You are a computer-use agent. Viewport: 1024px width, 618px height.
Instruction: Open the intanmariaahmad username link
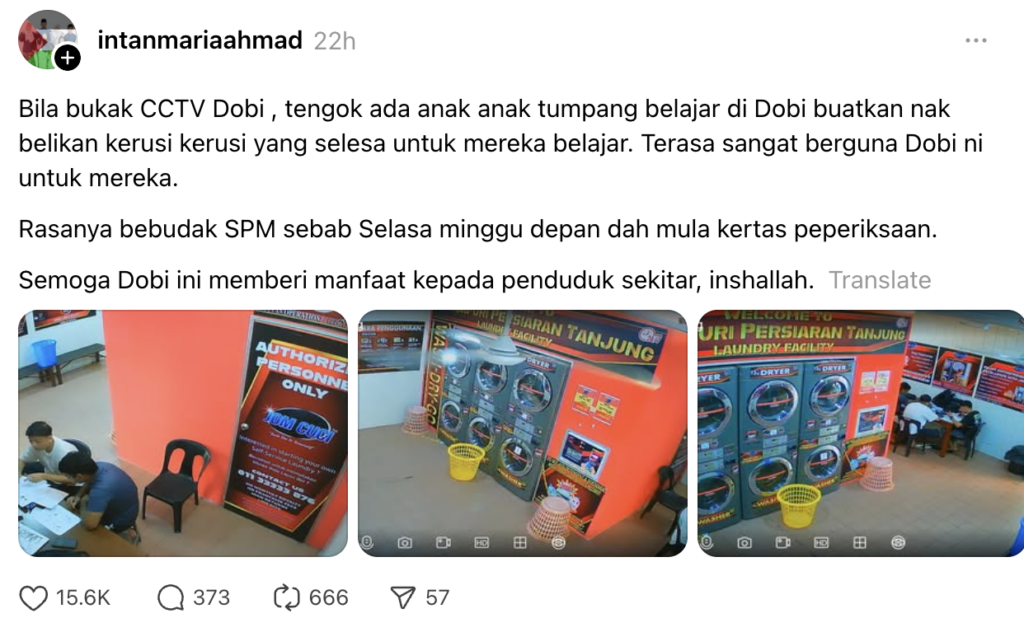pos(200,41)
